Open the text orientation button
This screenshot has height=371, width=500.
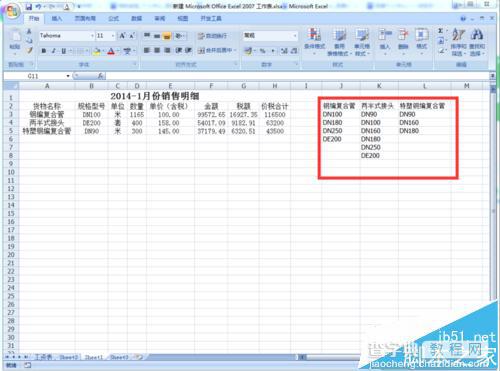pos(180,36)
